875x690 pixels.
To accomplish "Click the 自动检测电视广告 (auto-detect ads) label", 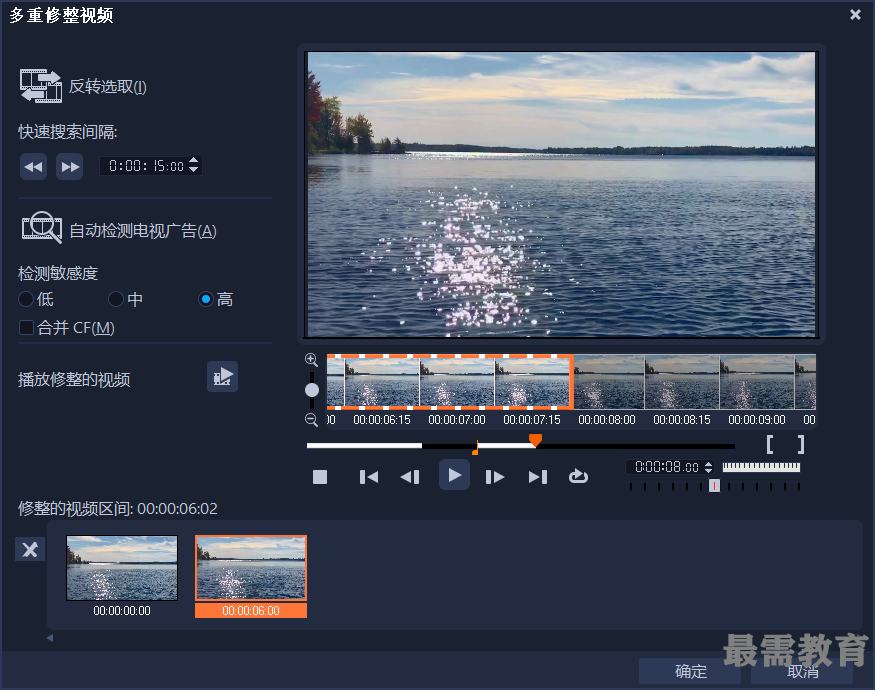I will (x=143, y=231).
